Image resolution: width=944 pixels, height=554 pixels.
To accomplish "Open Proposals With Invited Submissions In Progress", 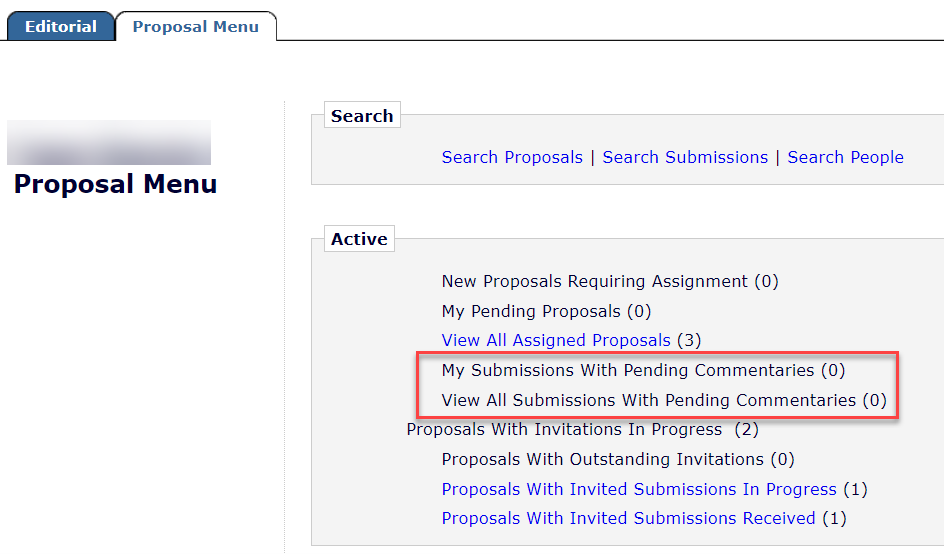I will tap(639, 489).
